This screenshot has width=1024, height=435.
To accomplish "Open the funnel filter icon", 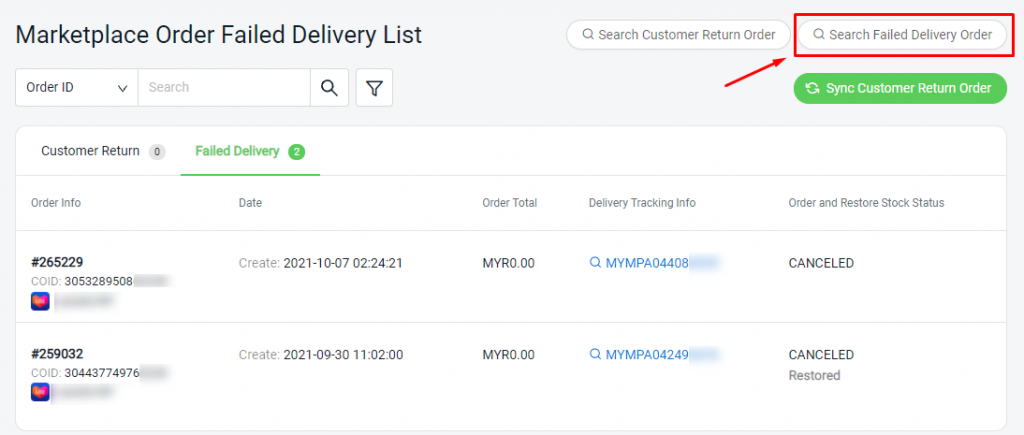I will (374, 88).
